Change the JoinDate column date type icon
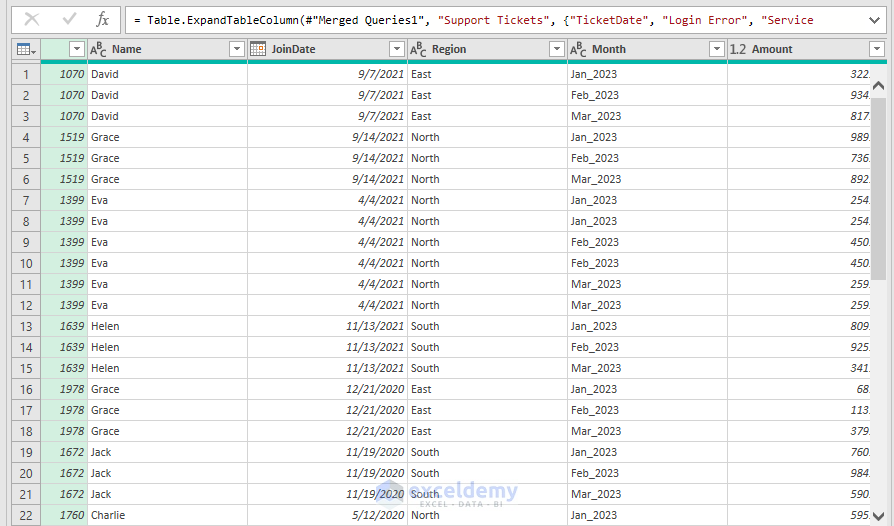Viewport: 894px width, 526px height. pos(258,49)
